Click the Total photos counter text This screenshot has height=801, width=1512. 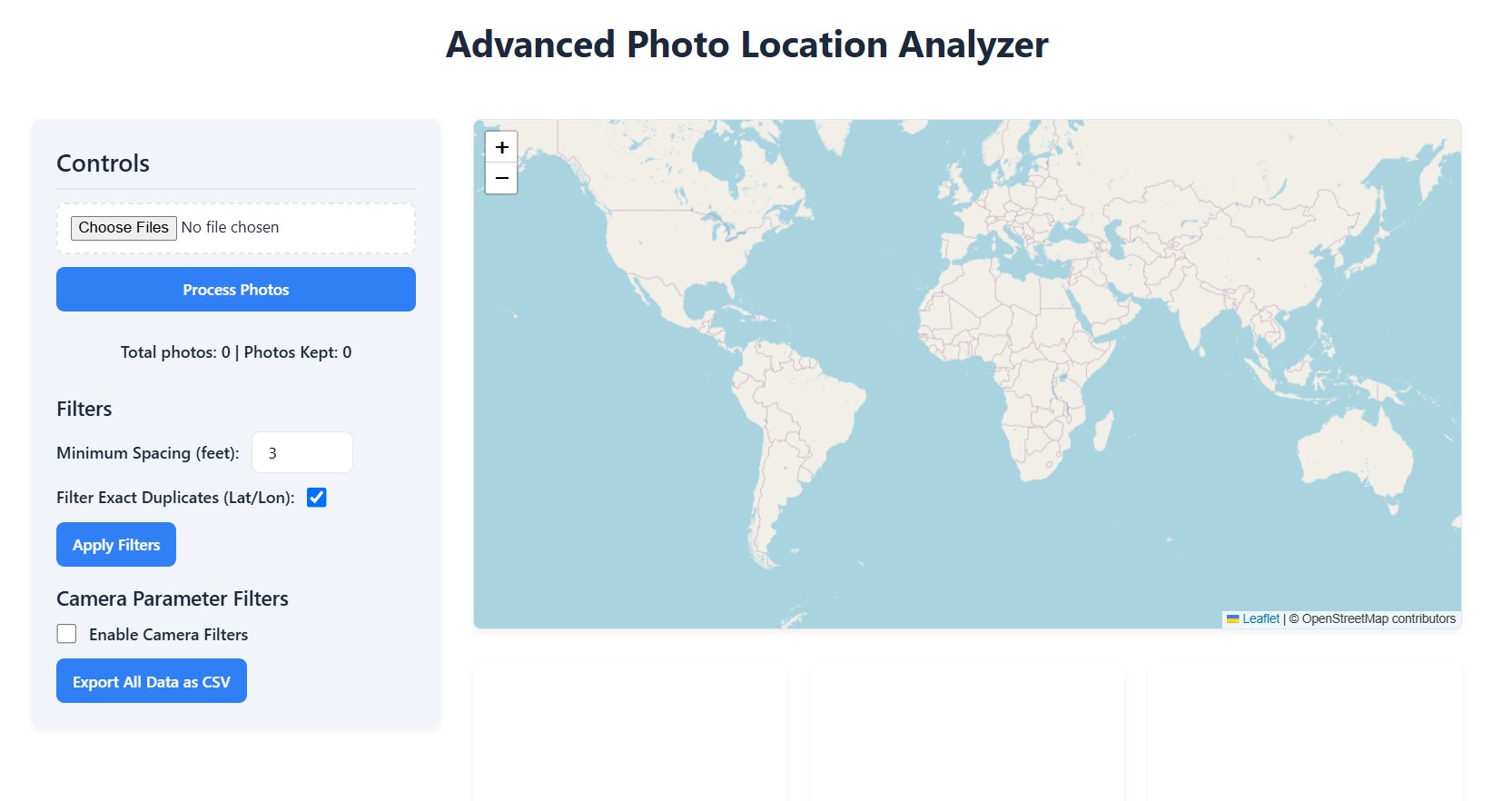[x=235, y=352]
